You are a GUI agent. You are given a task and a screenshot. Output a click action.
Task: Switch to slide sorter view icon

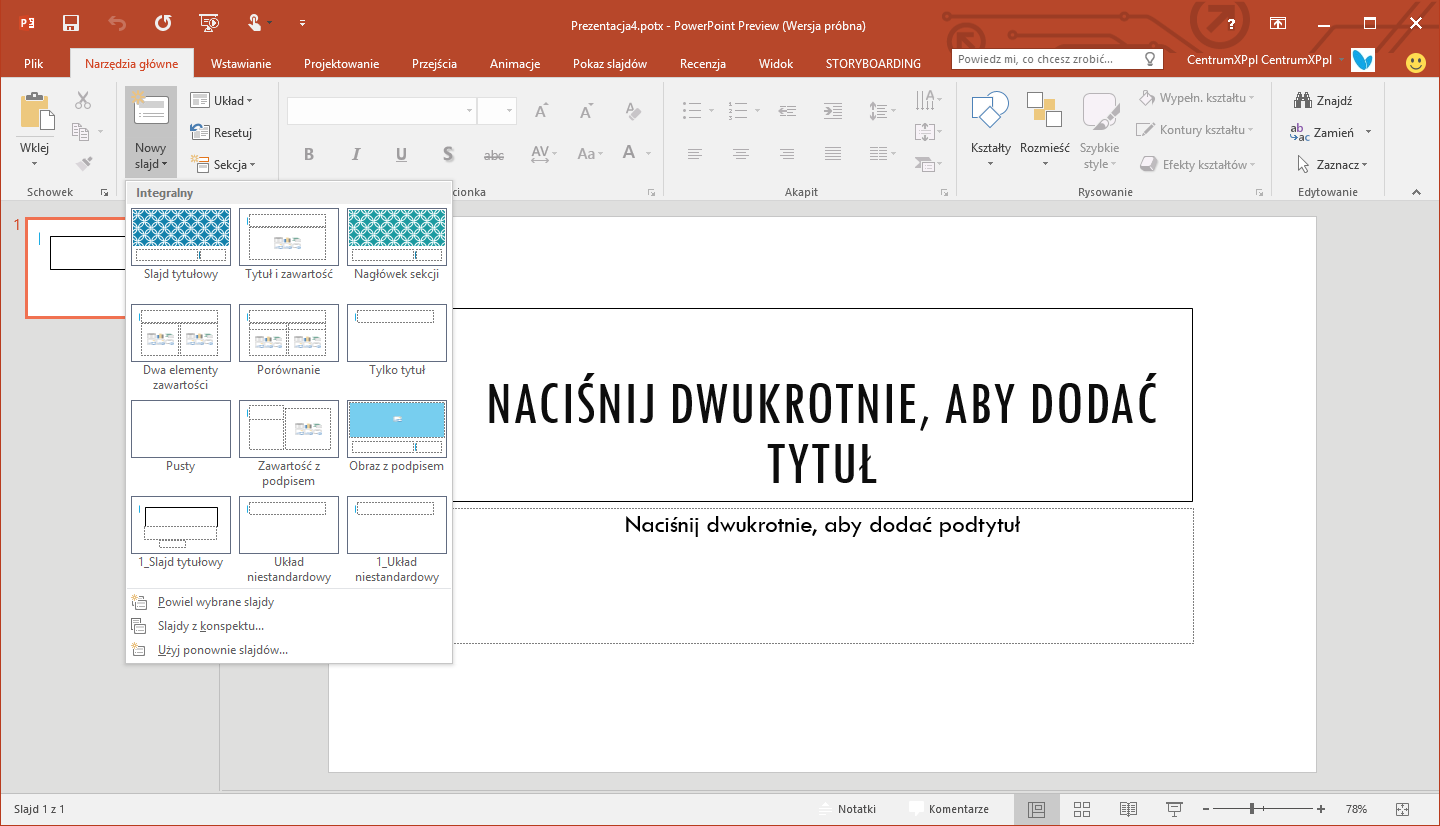[1082, 809]
